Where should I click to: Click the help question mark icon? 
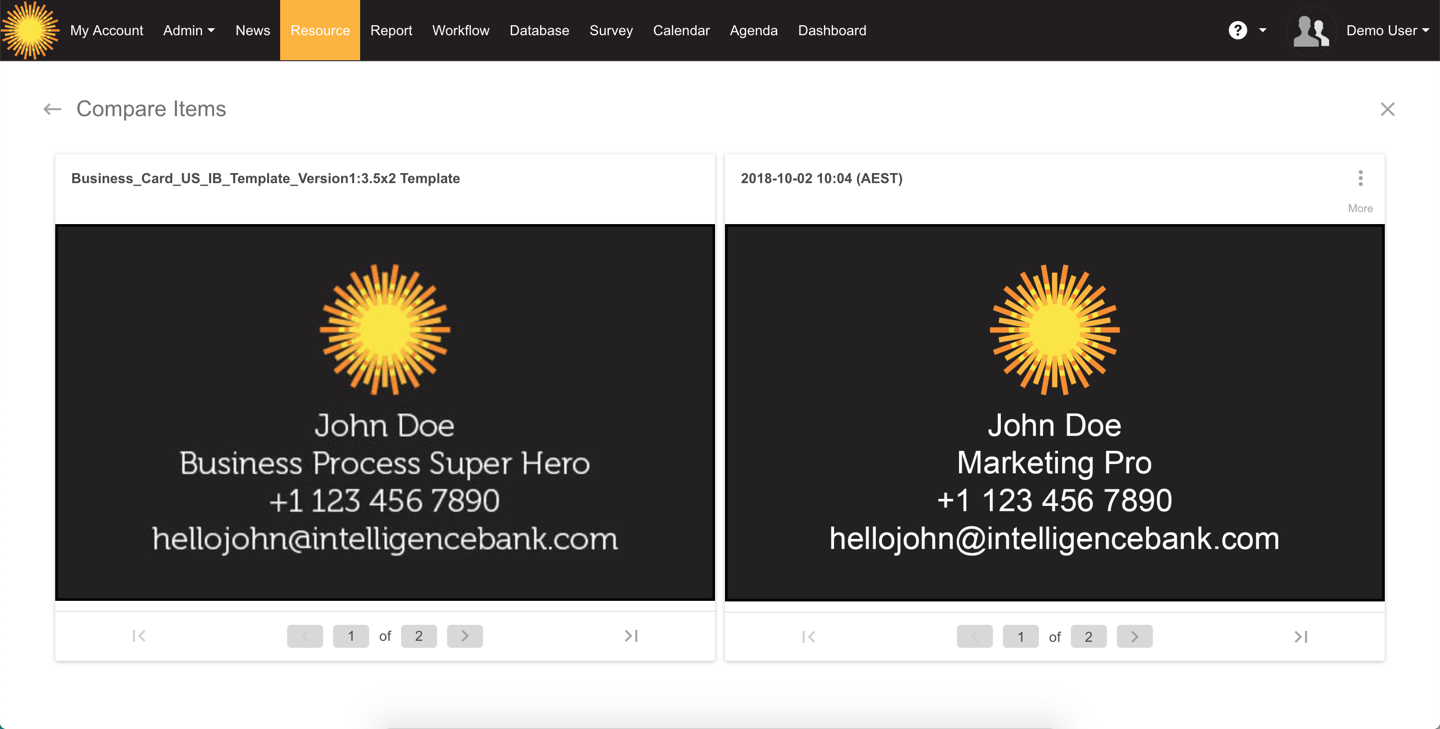pyautogui.click(x=1238, y=30)
